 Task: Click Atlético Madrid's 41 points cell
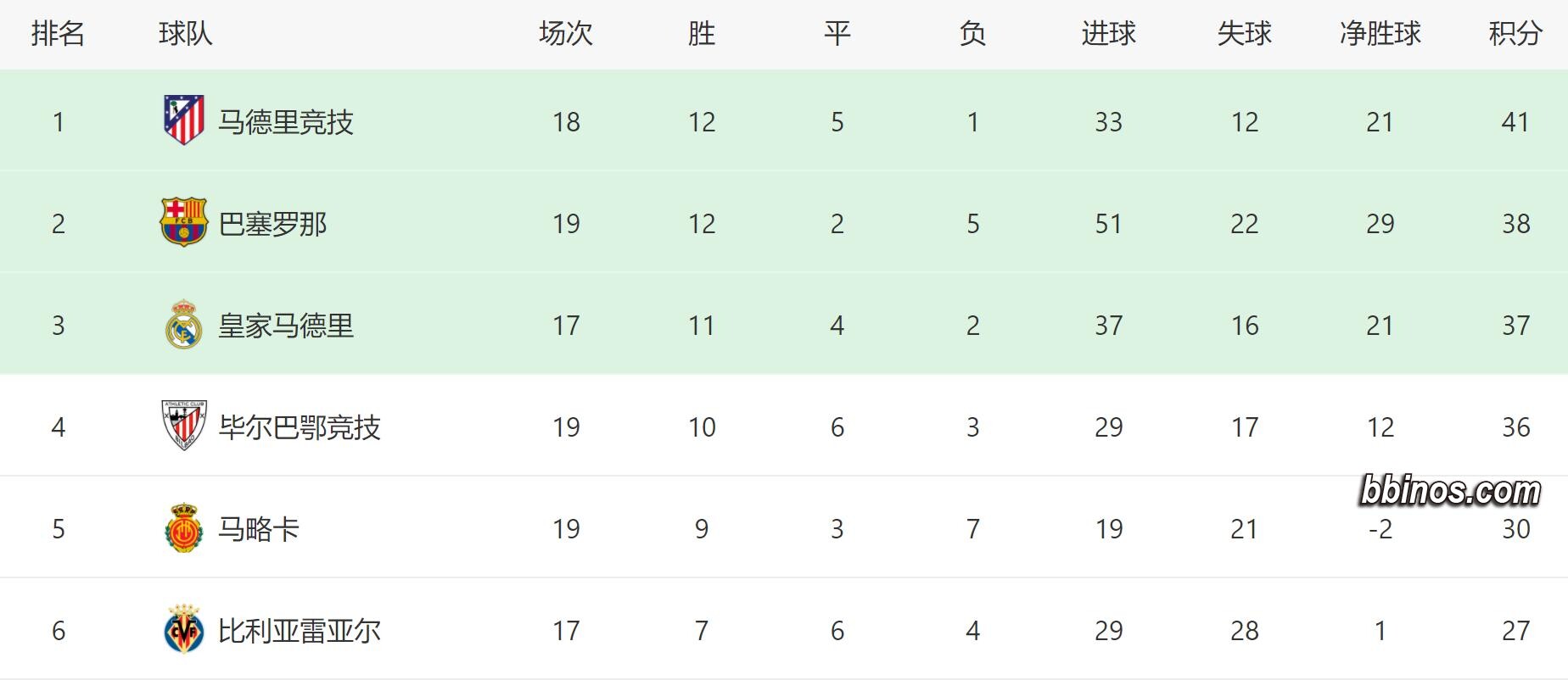click(x=1515, y=122)
